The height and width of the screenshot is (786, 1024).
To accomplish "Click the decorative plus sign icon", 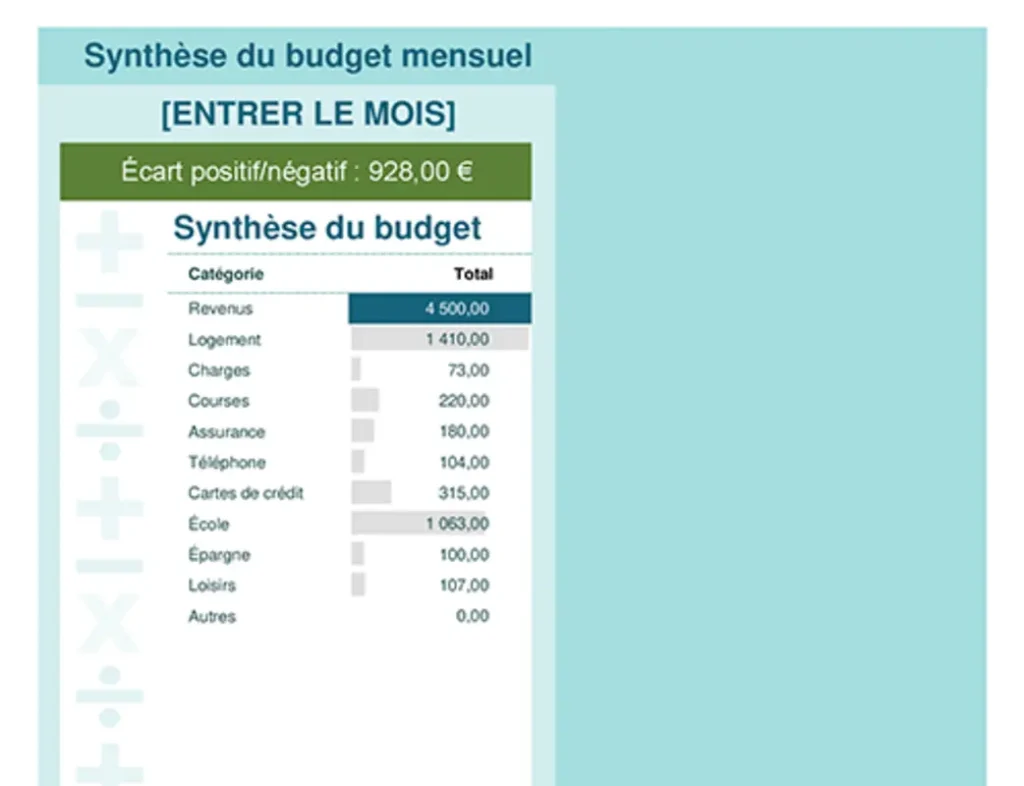I will pyautogui.click(x=110, y=235).
